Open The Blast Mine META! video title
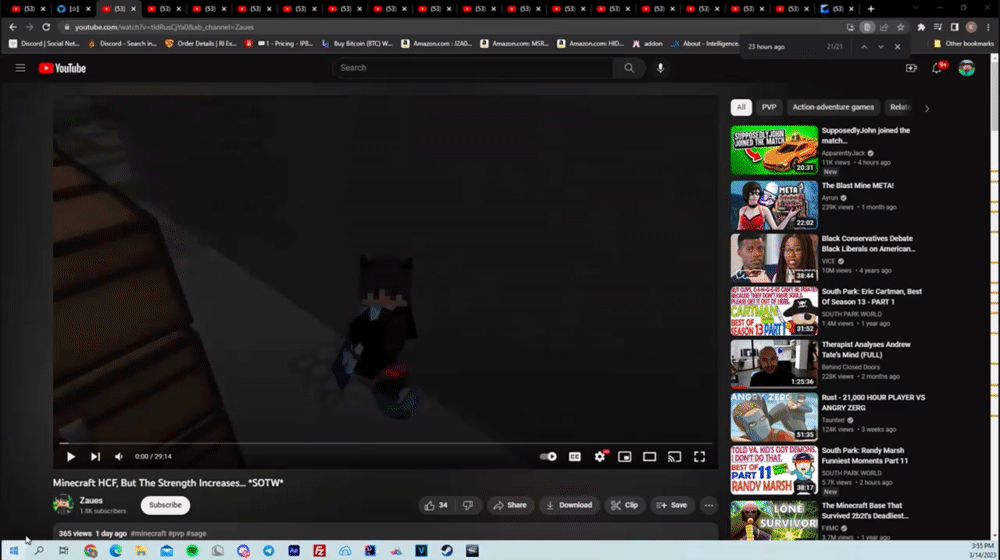This screenshot has height=560, width=1000. coord(857,186)
